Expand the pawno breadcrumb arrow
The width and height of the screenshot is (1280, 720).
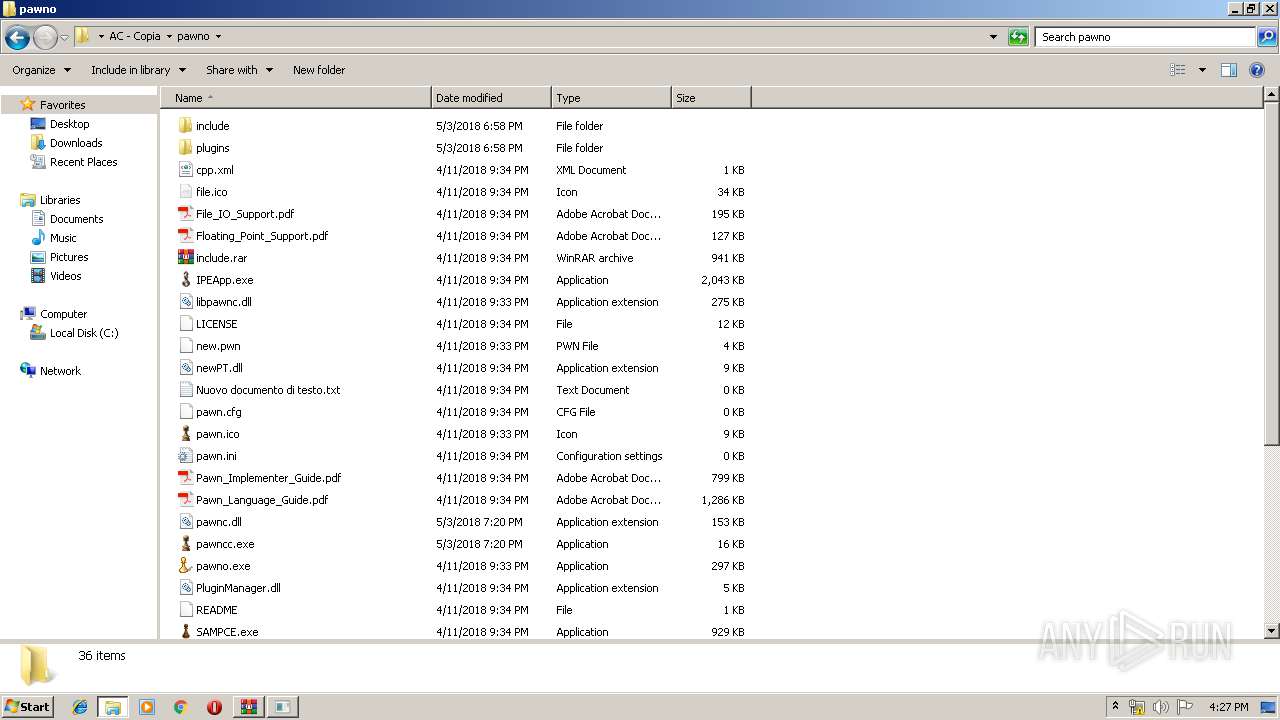218,37
